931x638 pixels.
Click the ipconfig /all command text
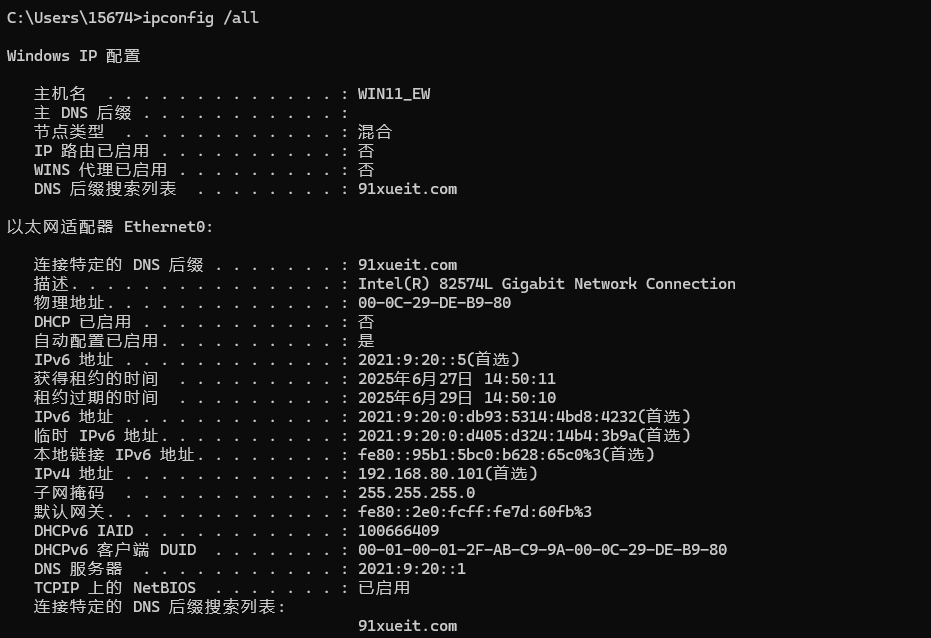201,18
